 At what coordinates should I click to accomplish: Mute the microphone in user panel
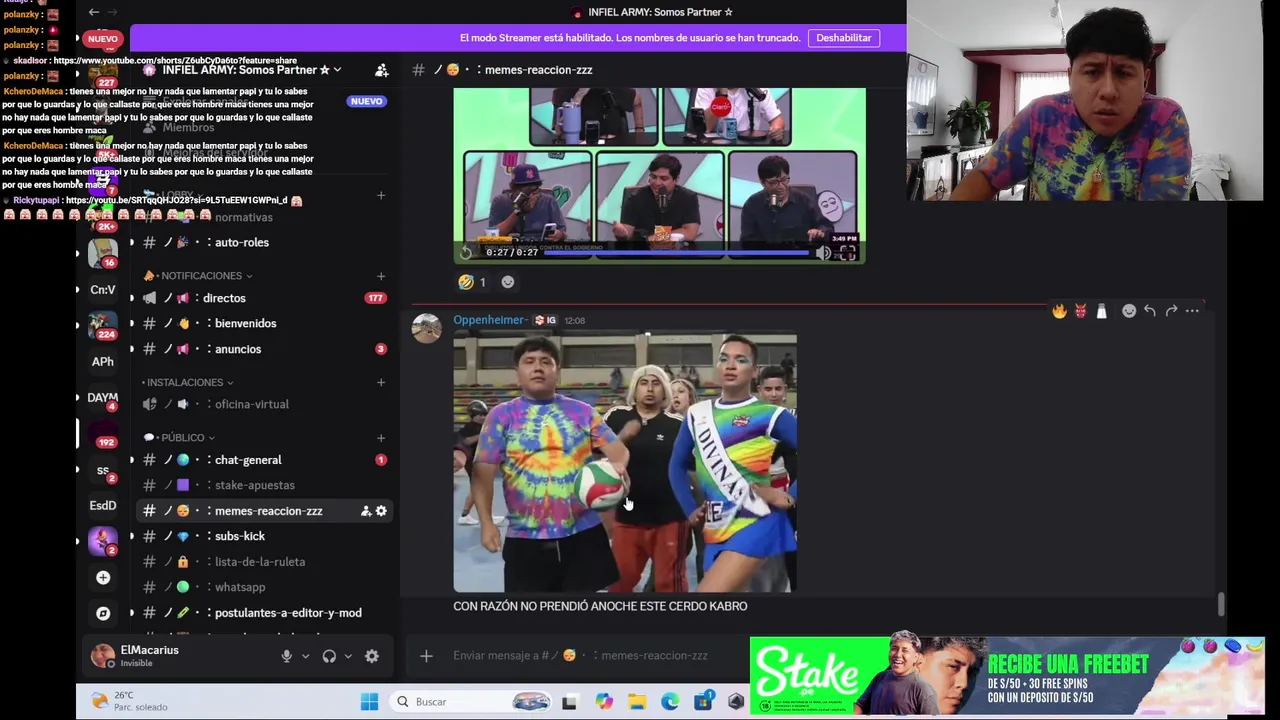pos(286,656)
